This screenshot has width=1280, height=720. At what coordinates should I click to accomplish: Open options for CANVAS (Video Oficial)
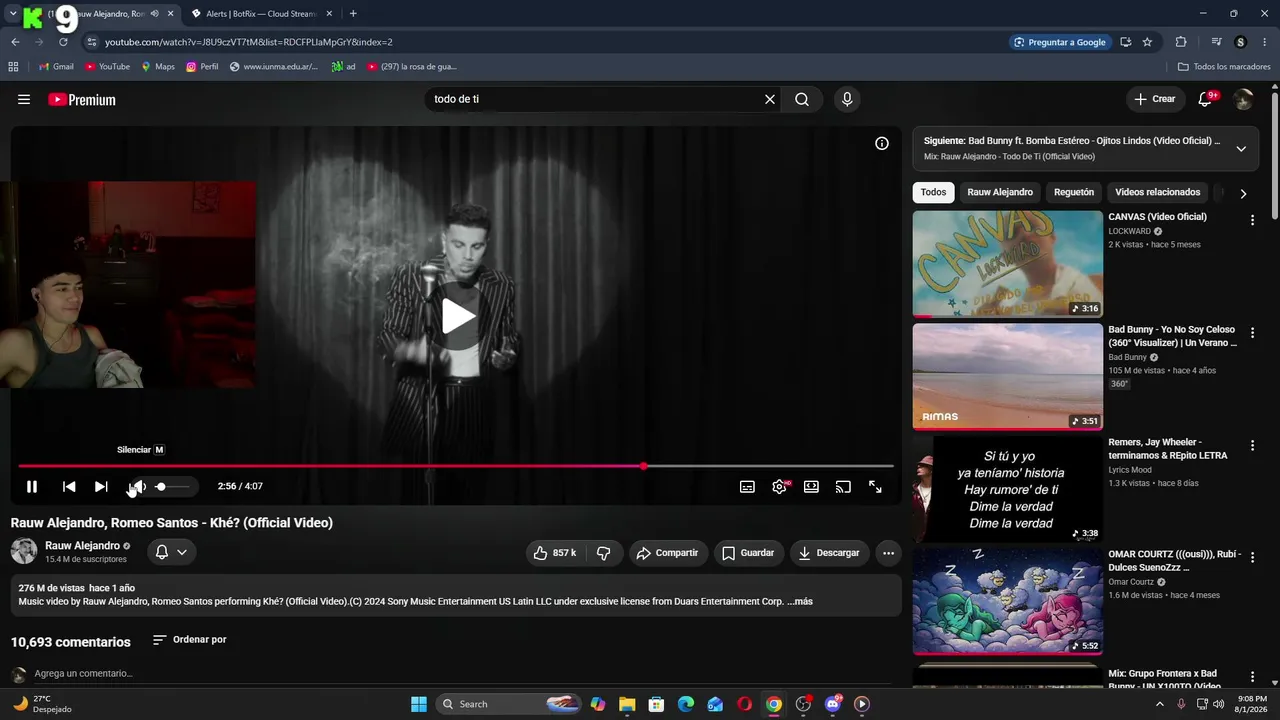(x=1252, y=220)
